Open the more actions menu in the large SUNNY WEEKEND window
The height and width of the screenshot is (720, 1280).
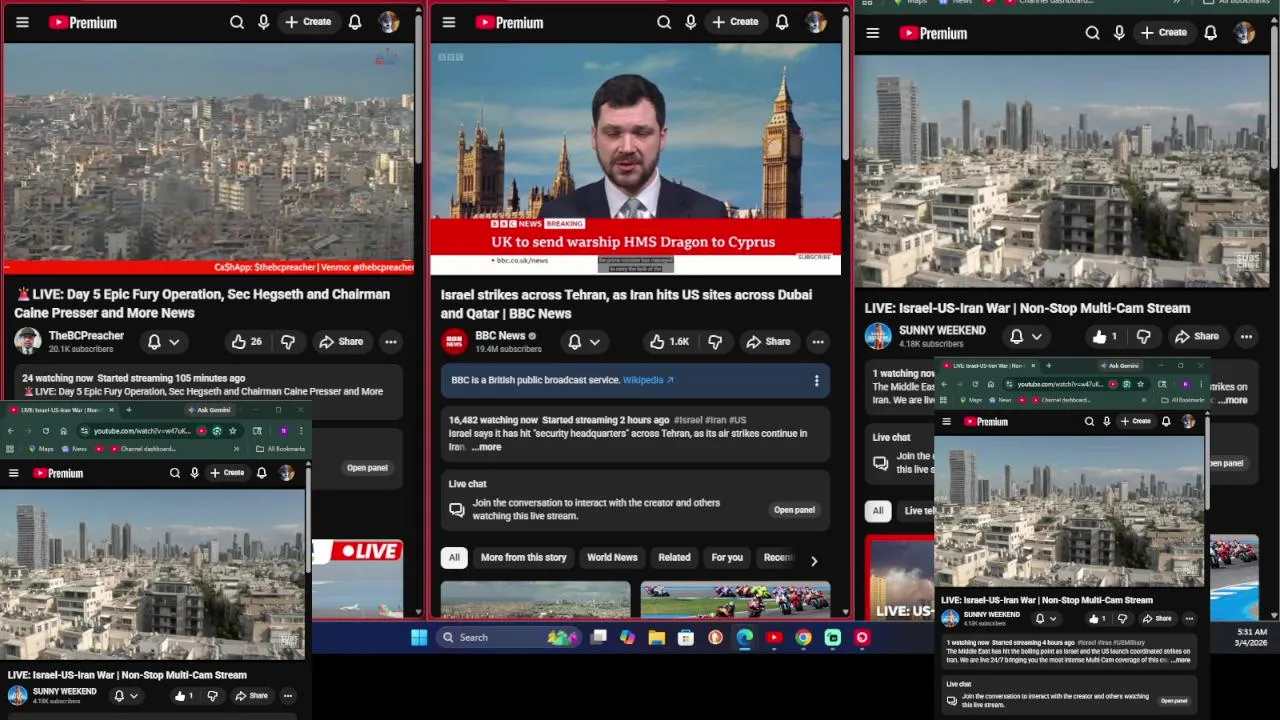(1246, 337)
